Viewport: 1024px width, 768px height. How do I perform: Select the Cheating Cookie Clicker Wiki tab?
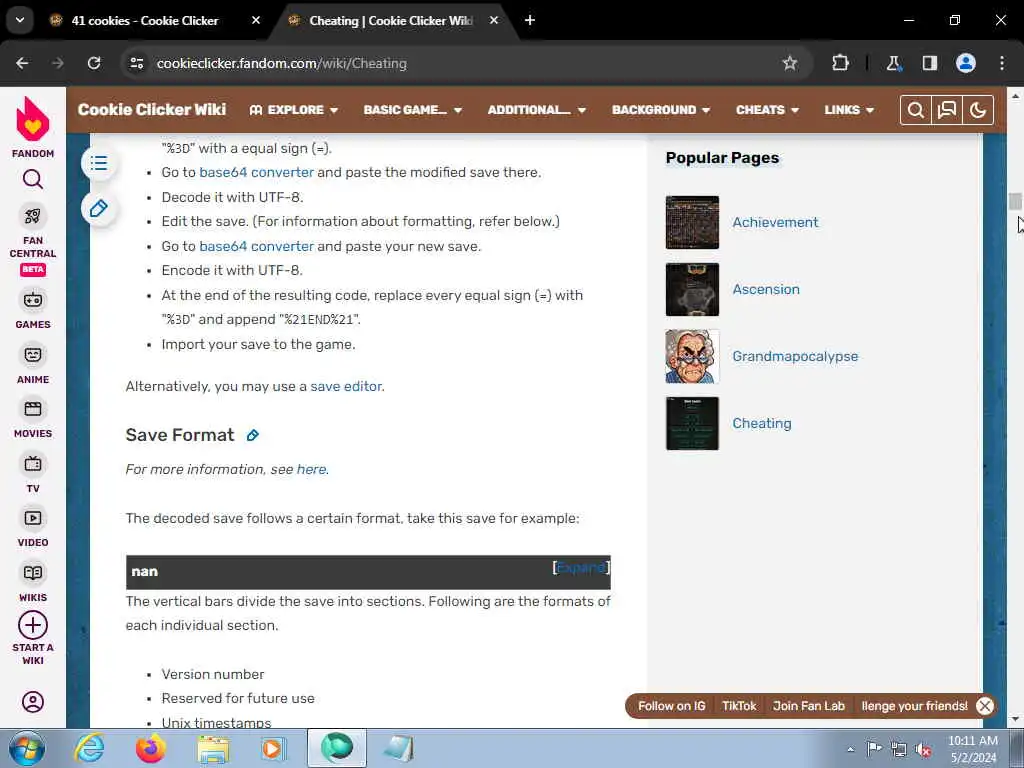tap(390, 20)
